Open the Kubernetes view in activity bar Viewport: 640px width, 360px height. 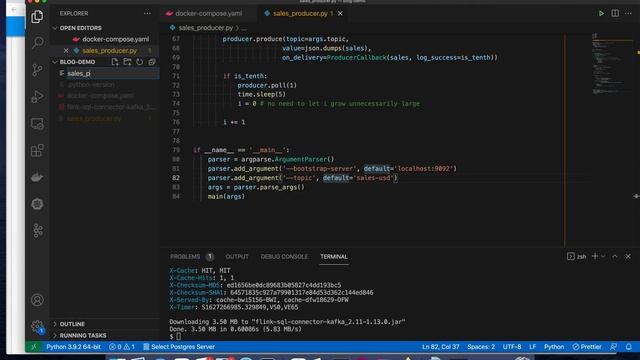[x=37, y=204]
